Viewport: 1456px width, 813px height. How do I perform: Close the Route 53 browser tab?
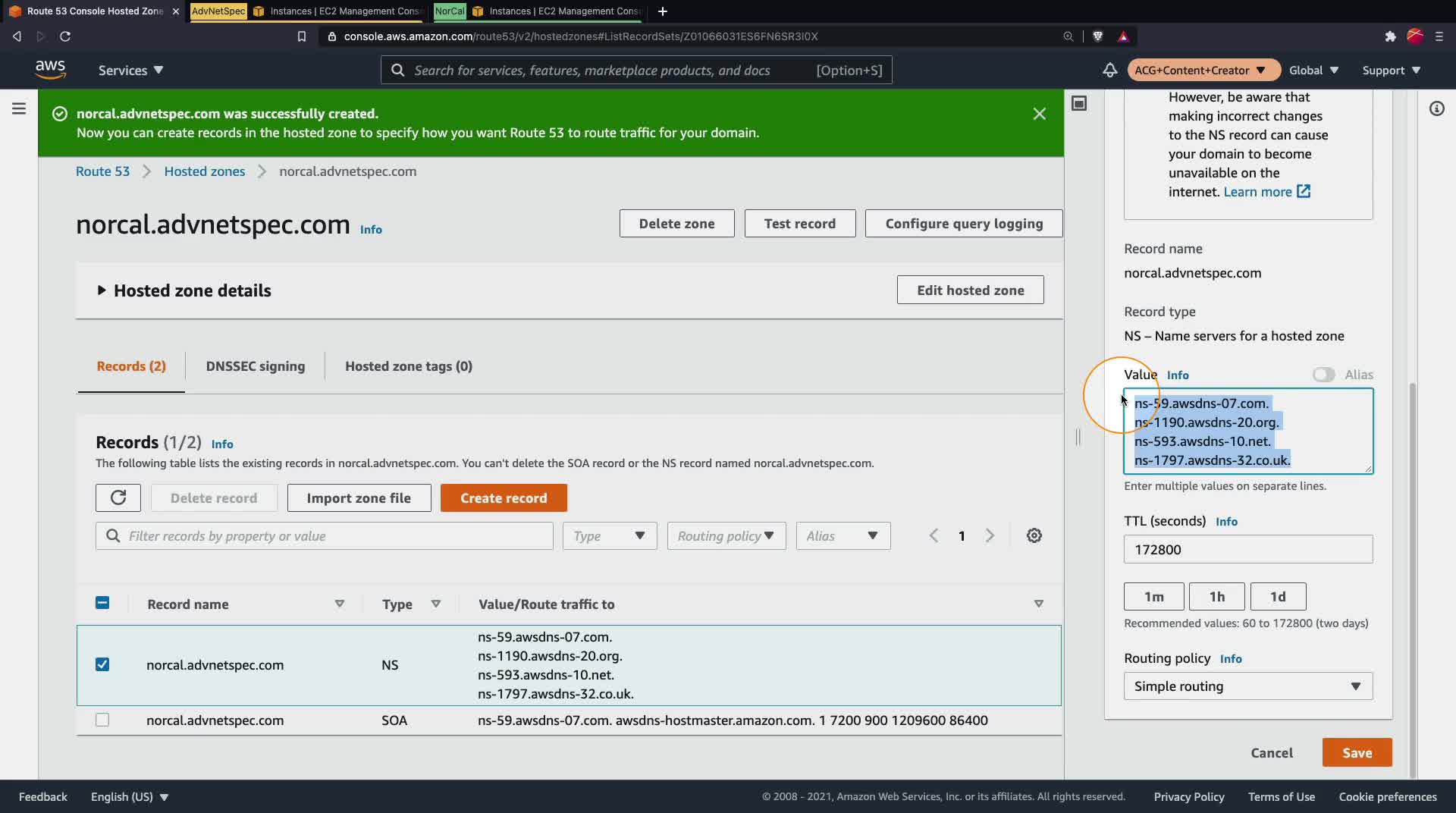(176, 11)
